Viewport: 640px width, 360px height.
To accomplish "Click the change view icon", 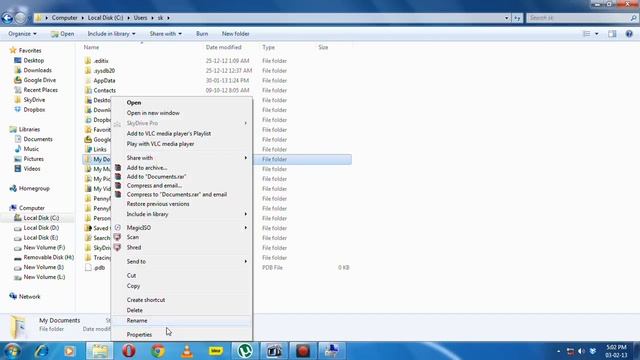I will 587,34.
